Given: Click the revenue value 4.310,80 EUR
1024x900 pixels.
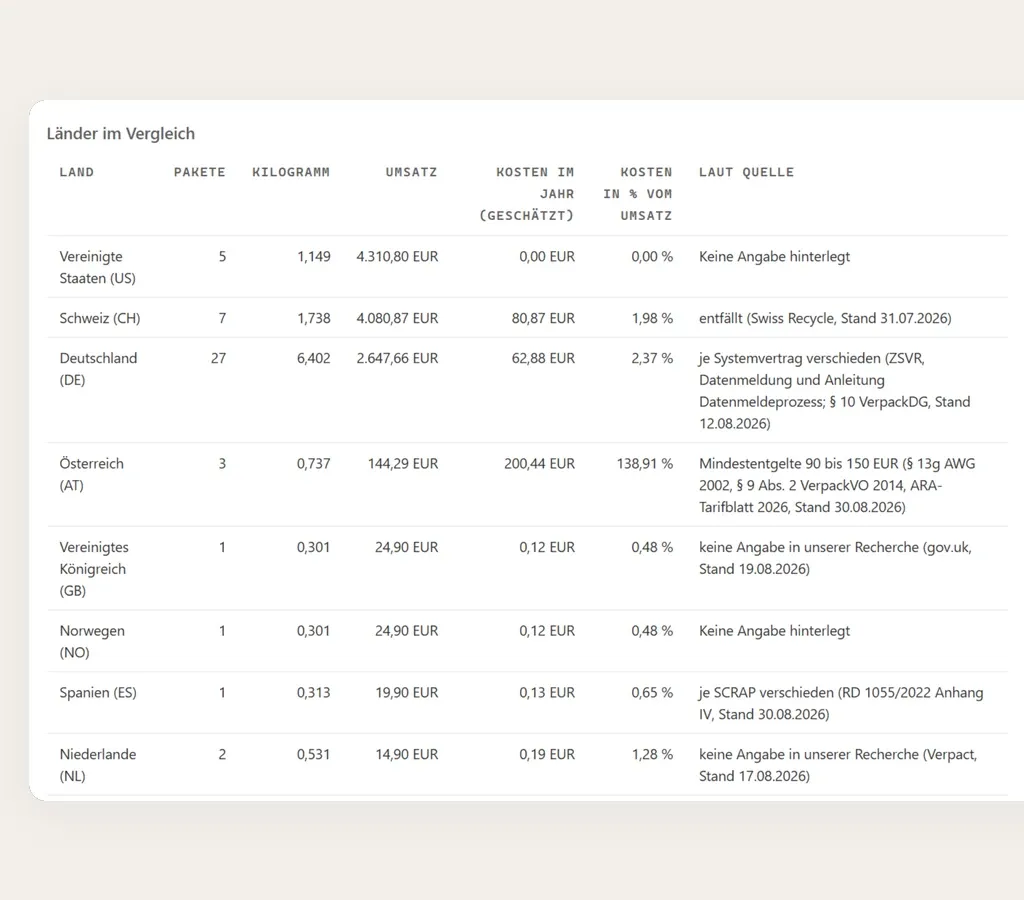Looking at the screenshot, I should [x=397, y=257].
